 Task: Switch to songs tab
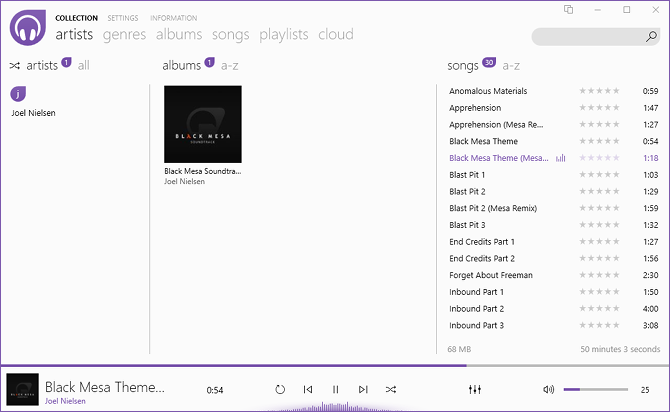[x=231, y=35]
